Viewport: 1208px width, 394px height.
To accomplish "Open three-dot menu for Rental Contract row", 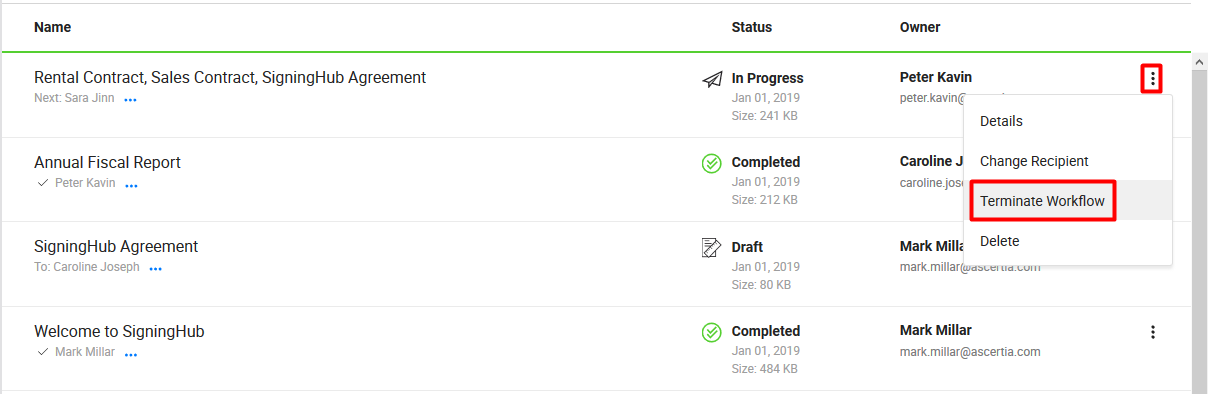I will coord(1153,78).
